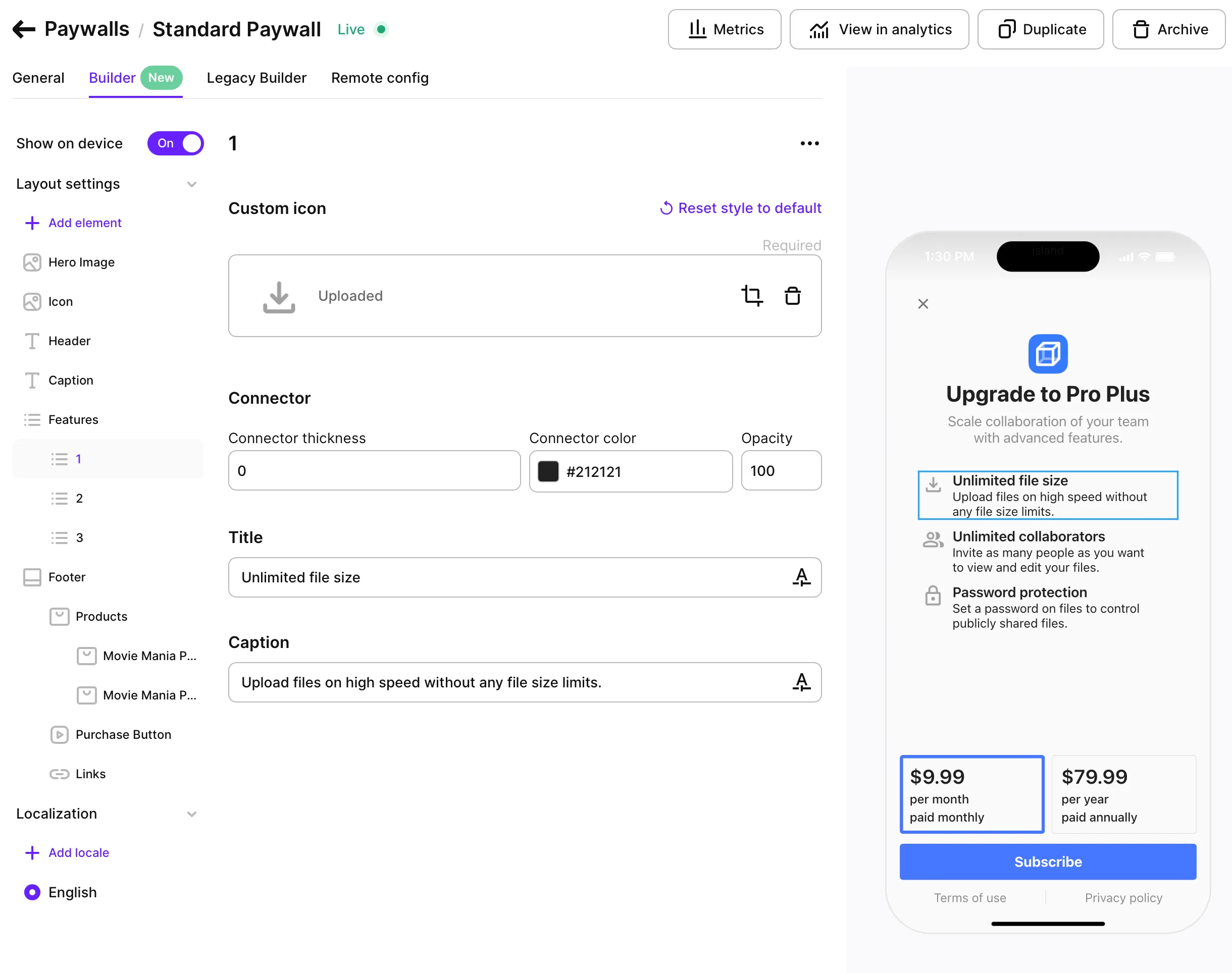Viewport: 1232px width, 973px height.
Task: Open the three-dot more options menu
Action: (809, 143)
